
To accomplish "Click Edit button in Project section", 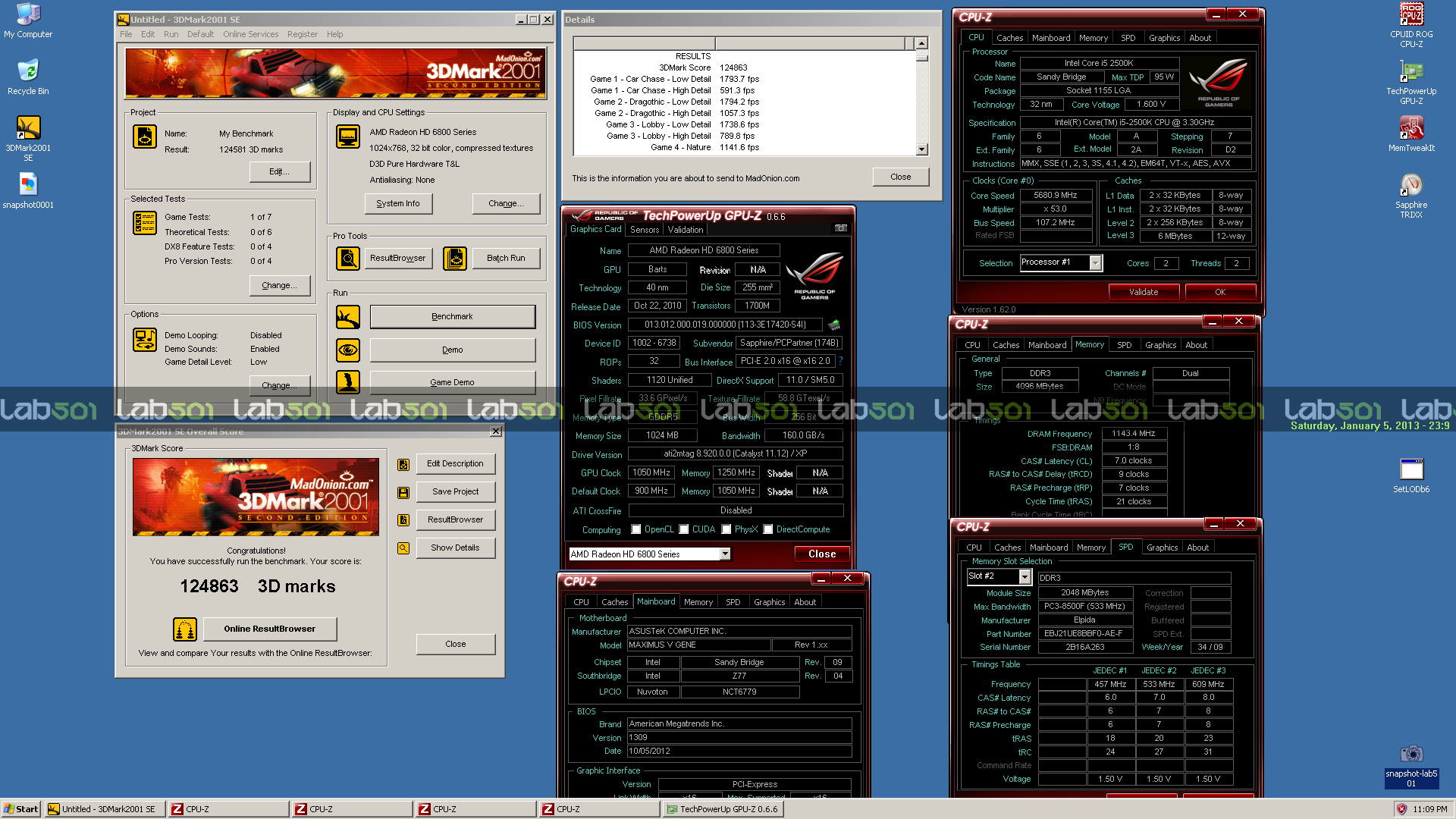I will coord(279,171).
